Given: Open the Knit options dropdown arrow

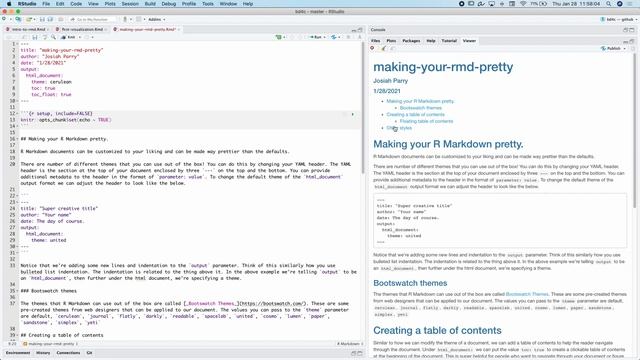Looking at the screenshot, I should 80,37.
